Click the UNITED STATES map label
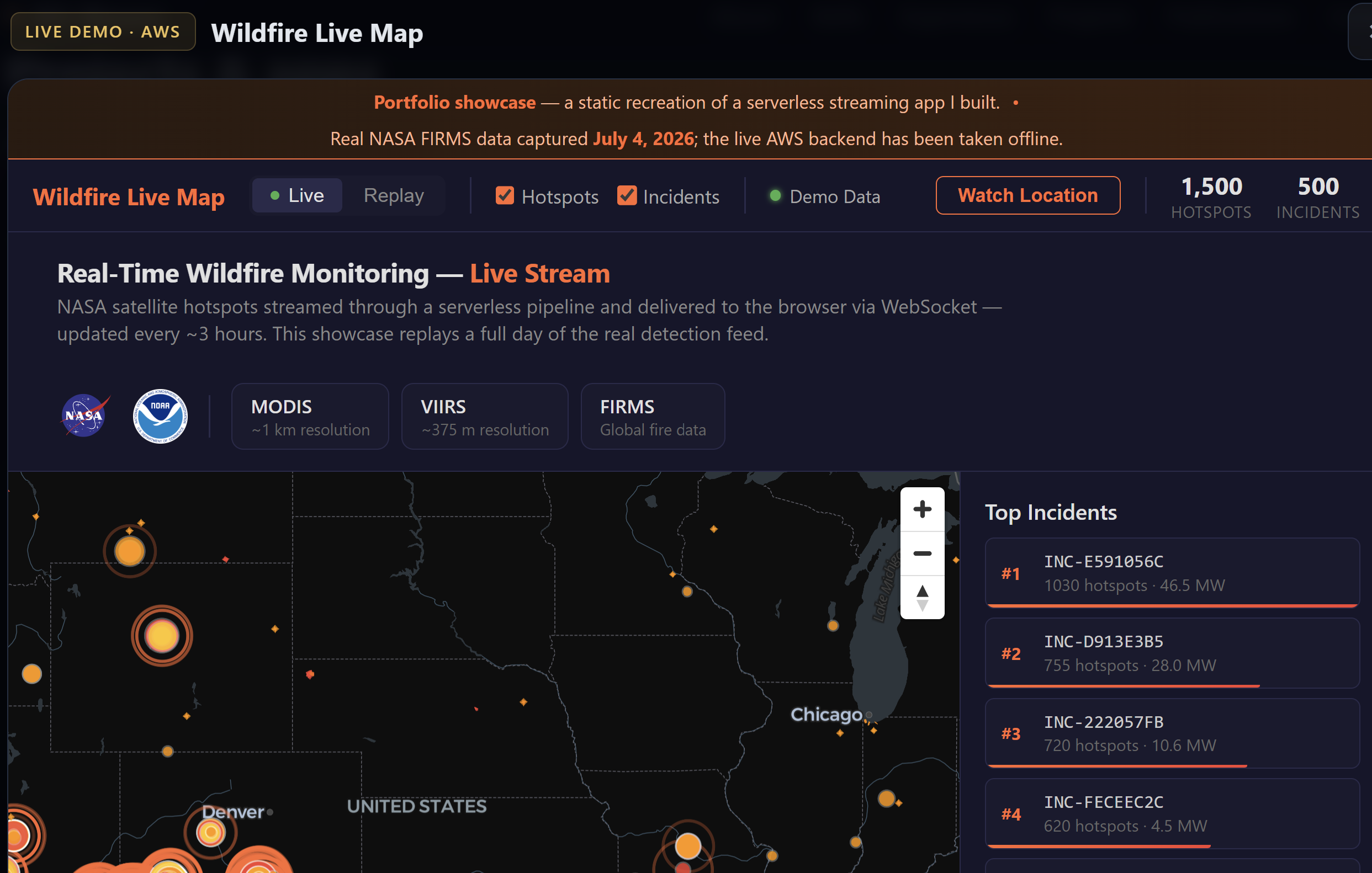1372x873 pixels. (416, 806)
